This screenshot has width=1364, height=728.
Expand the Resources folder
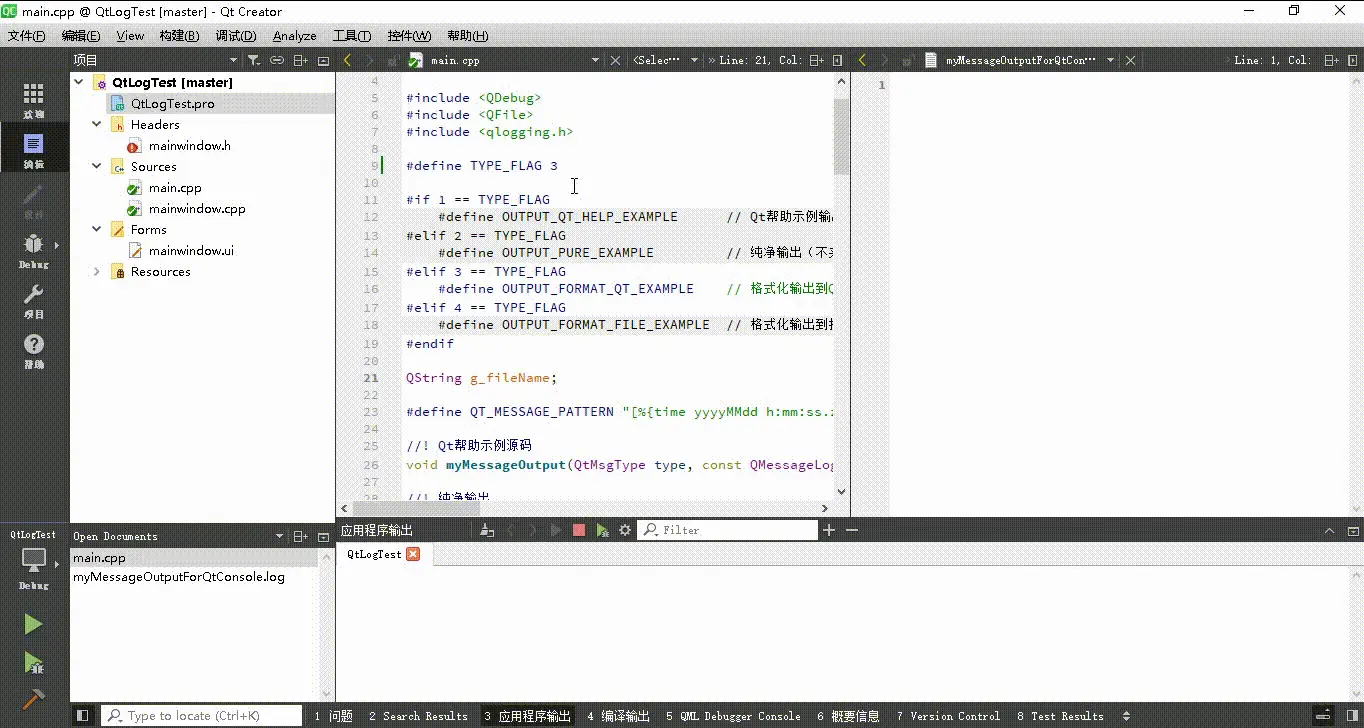pyautogui.click(x=97, y=271)
